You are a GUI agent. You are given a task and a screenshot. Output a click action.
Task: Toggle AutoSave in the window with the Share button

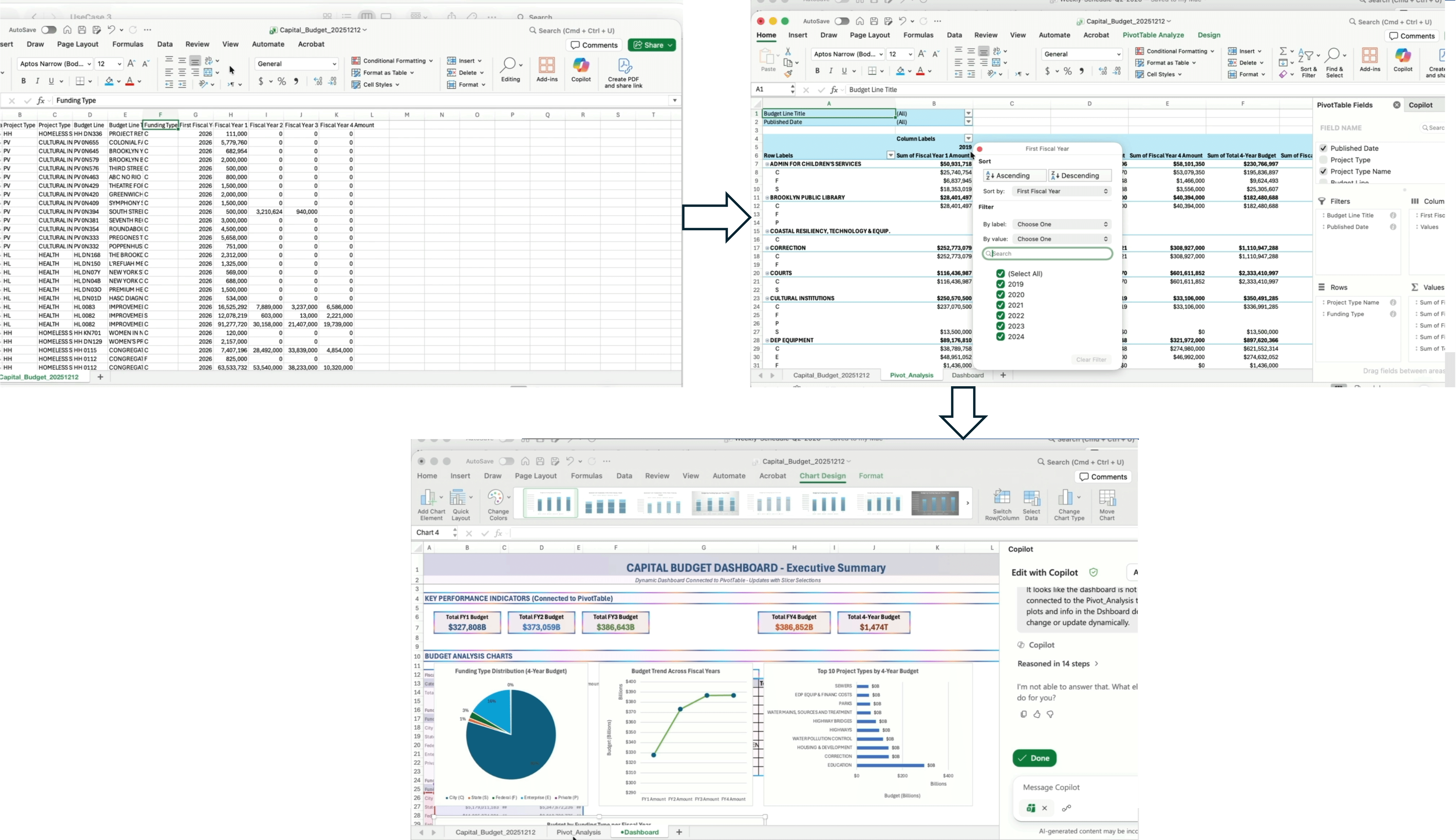click(49, 30)
